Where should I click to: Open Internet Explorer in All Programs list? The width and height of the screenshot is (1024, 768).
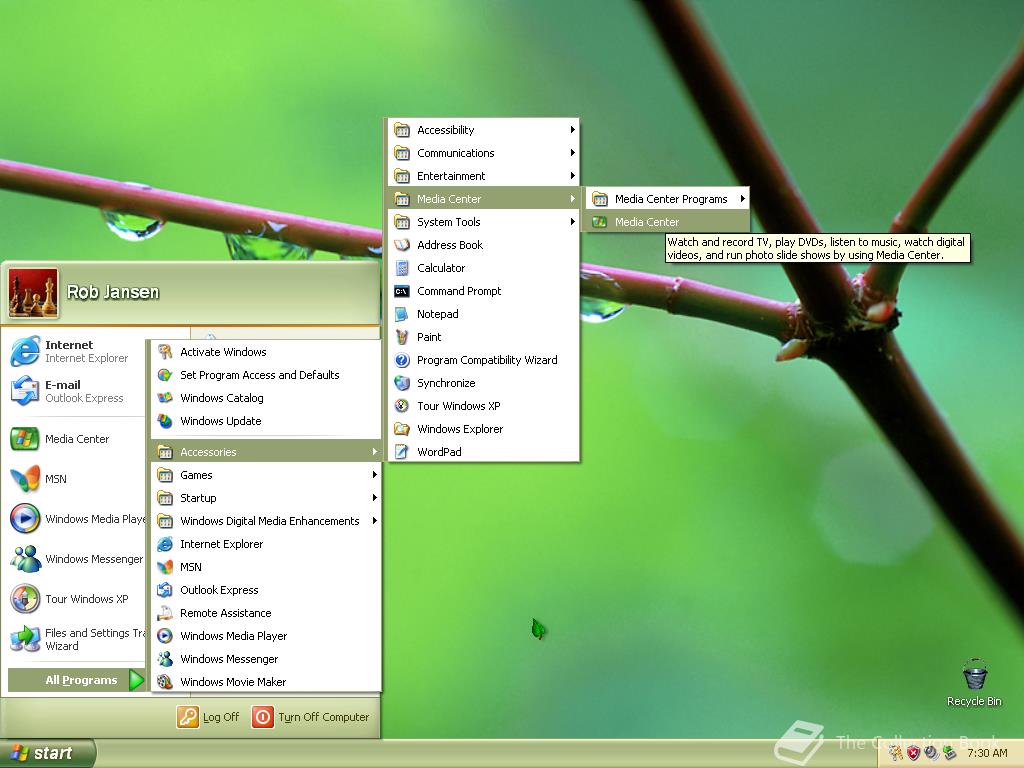266,544
